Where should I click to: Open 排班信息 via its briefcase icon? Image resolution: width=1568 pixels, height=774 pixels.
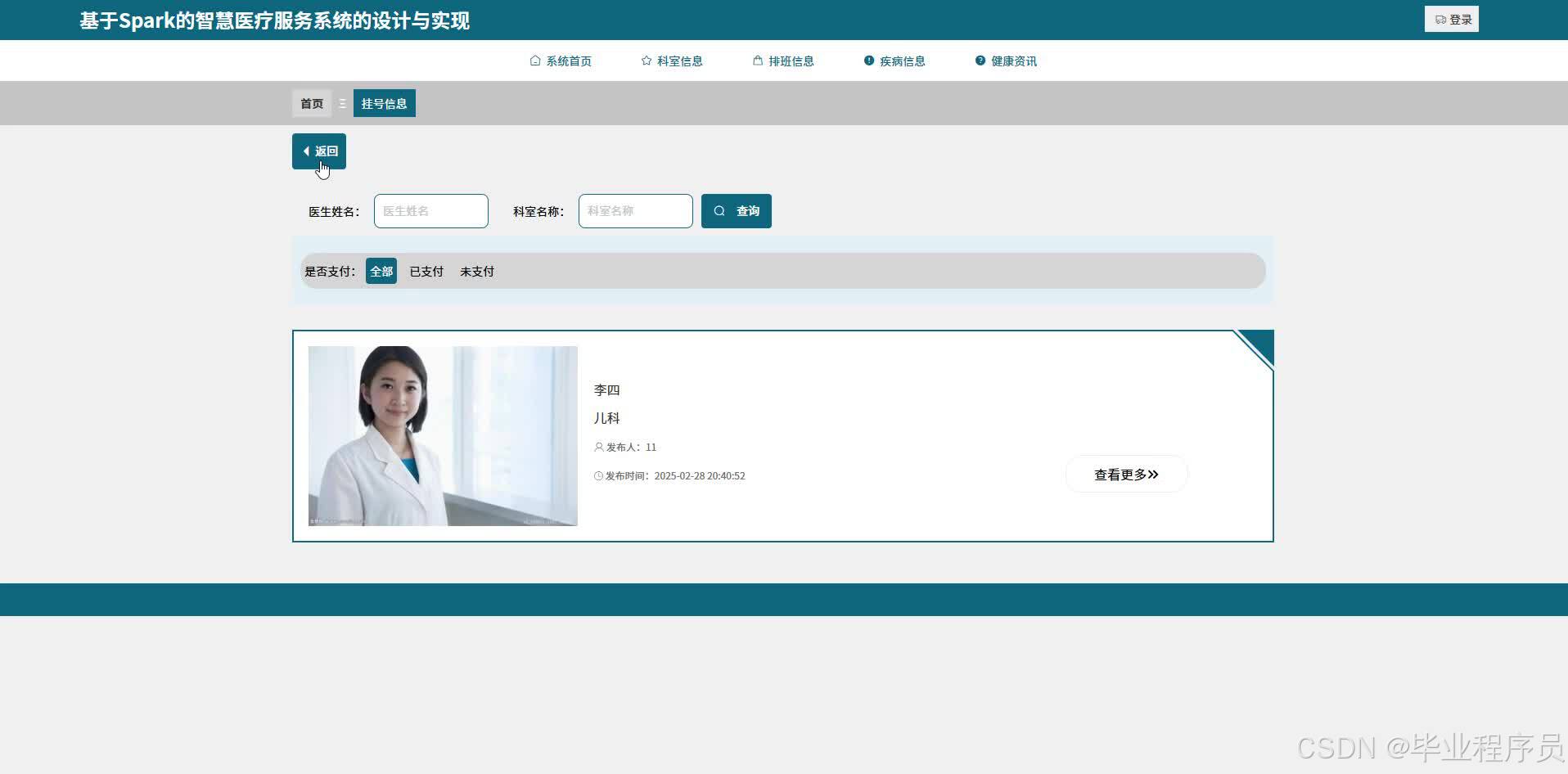[756, 60]
